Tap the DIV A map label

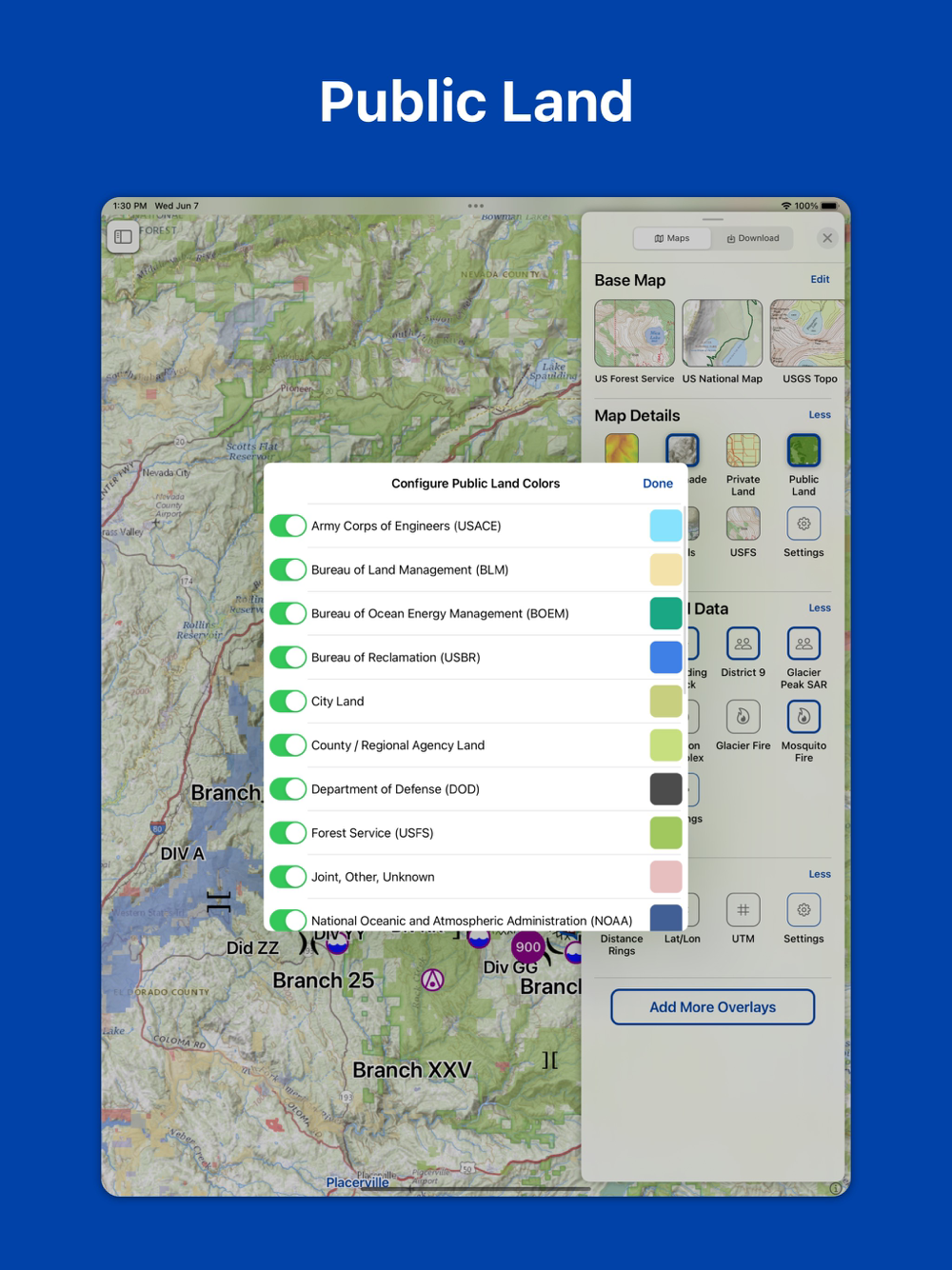[182, 854]
